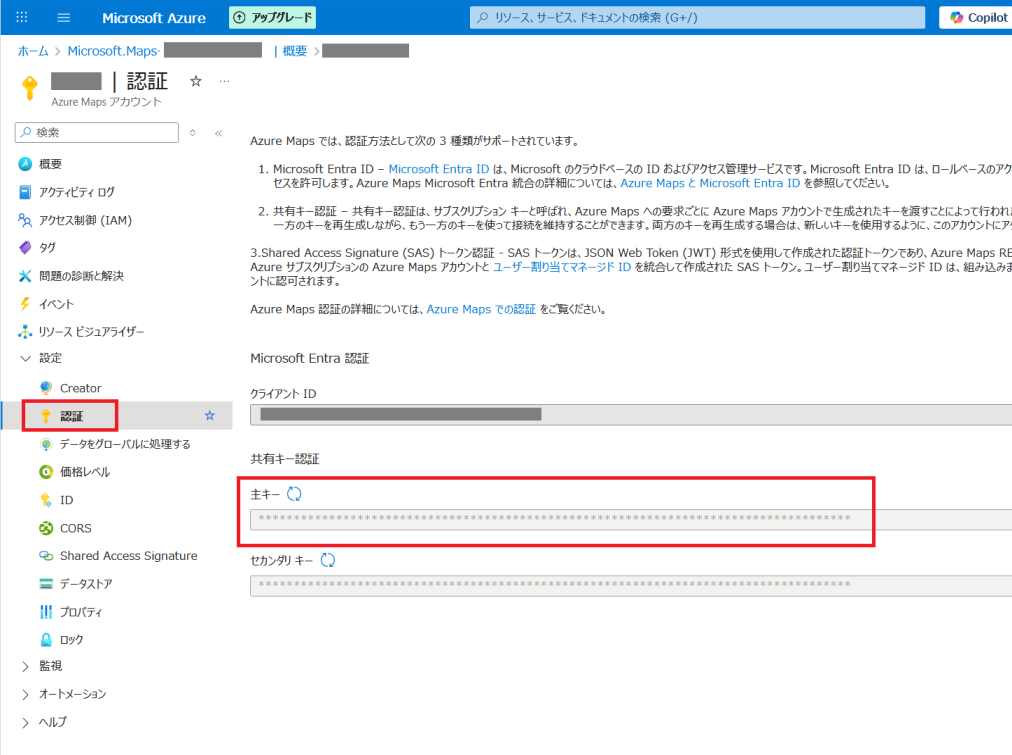Open the 概要 breadcrumb link
Screen dimensions: 1012x755
click(x=294, y=51)
